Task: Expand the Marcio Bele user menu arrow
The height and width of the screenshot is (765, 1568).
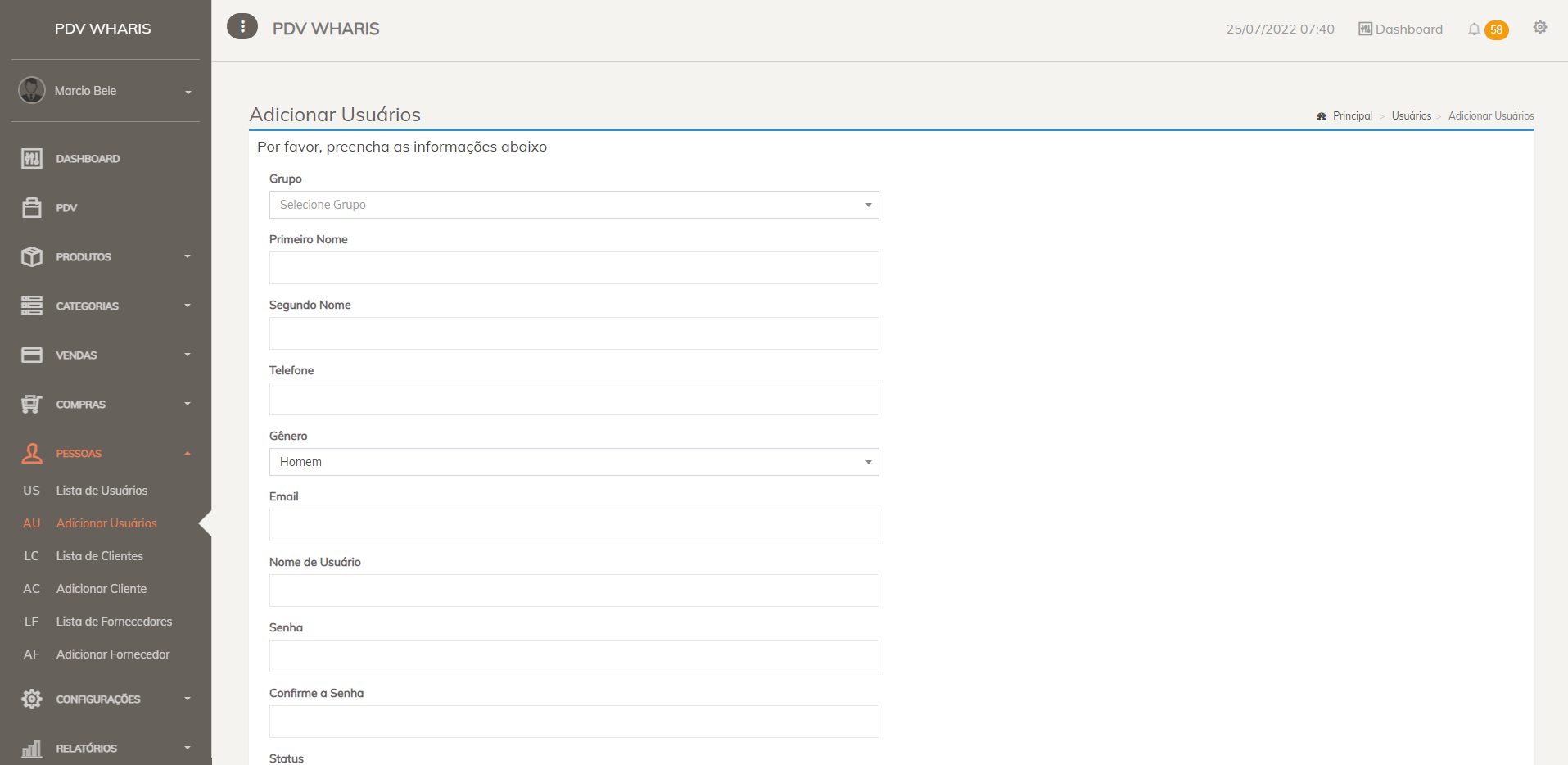Action: click(188, 92)
